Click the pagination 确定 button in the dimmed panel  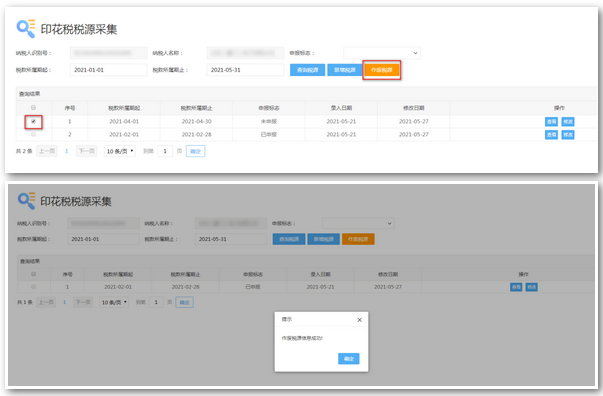(x=185, y=303)
